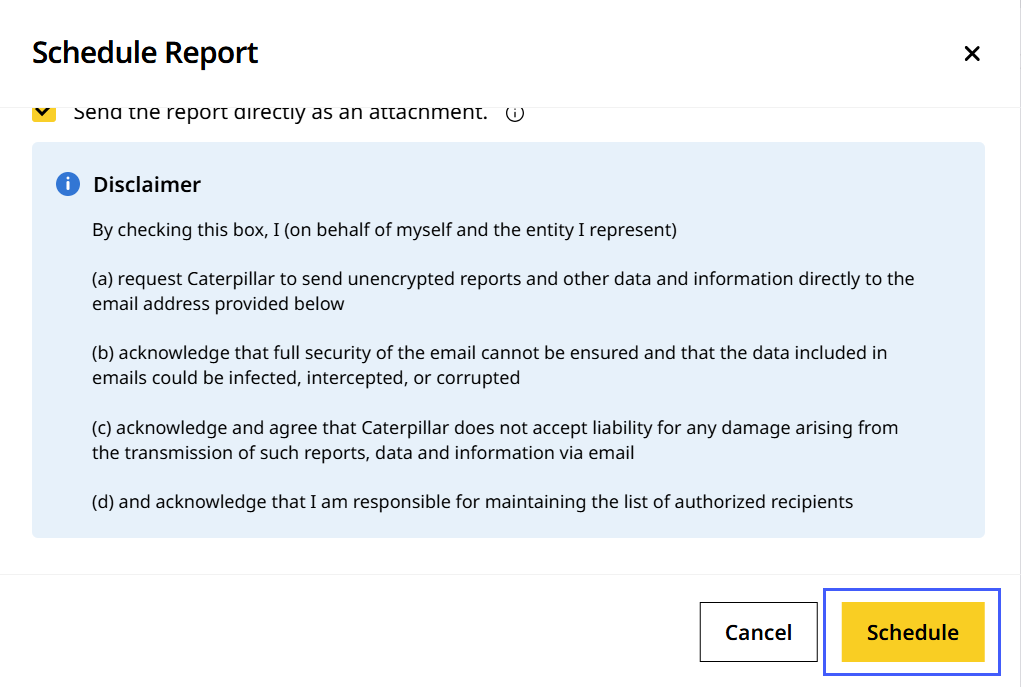Click the 'email address provided below' line
Image resolution: width=1021 pixels, height=687 pixels.
[x=218, y=304]
